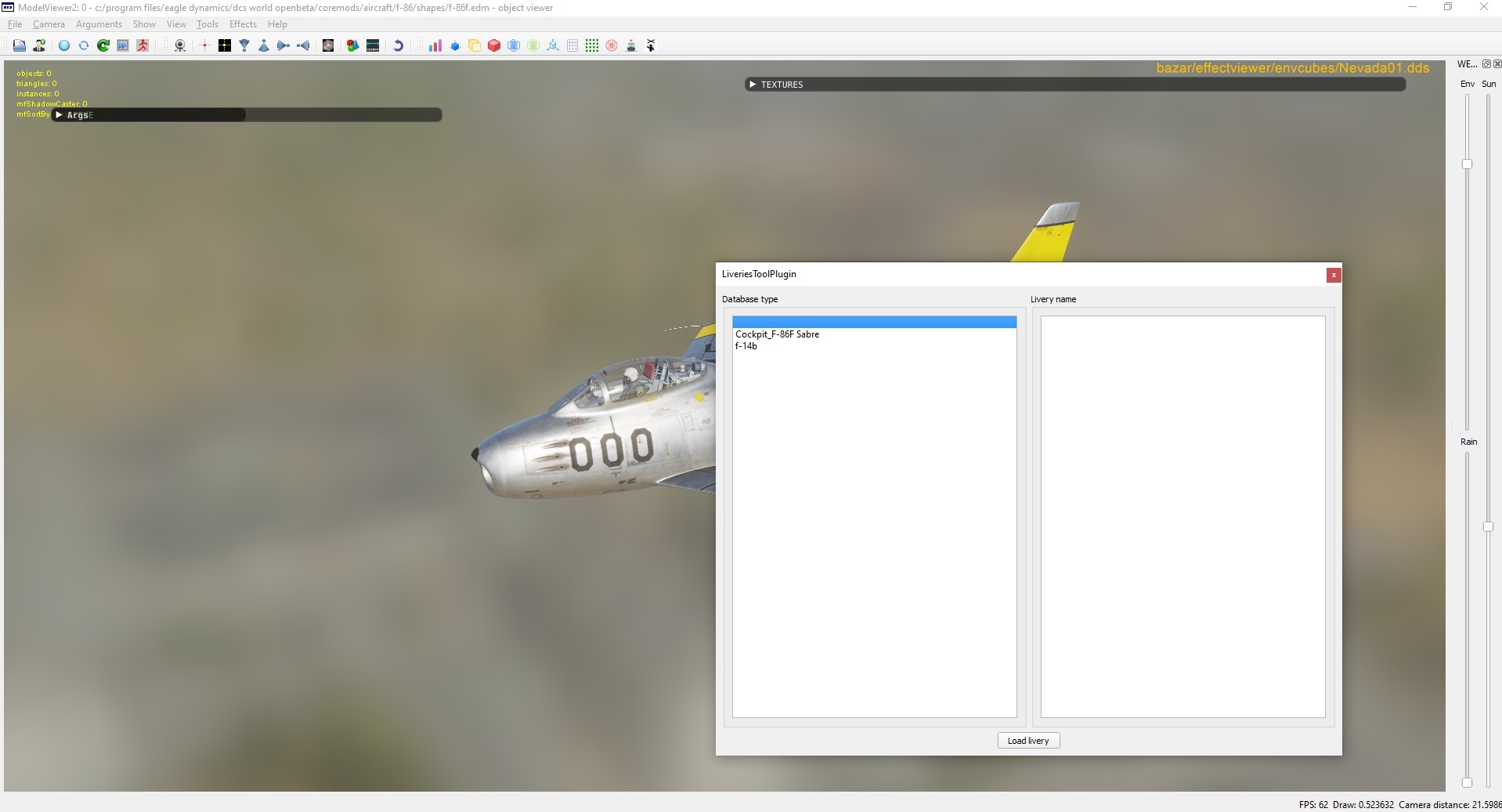Click the green reload arrow icon
Image resolution: width=1502 pixels, height=812 pixels.
click(x=103, y=45)
